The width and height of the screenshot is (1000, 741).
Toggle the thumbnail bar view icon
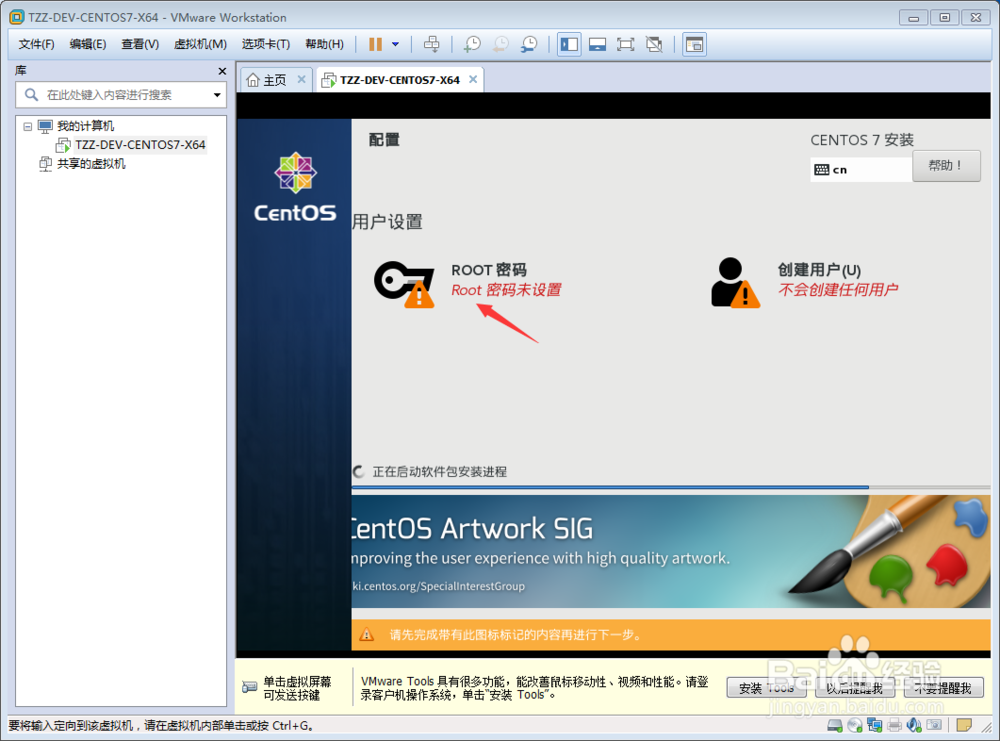coord(598,44)
